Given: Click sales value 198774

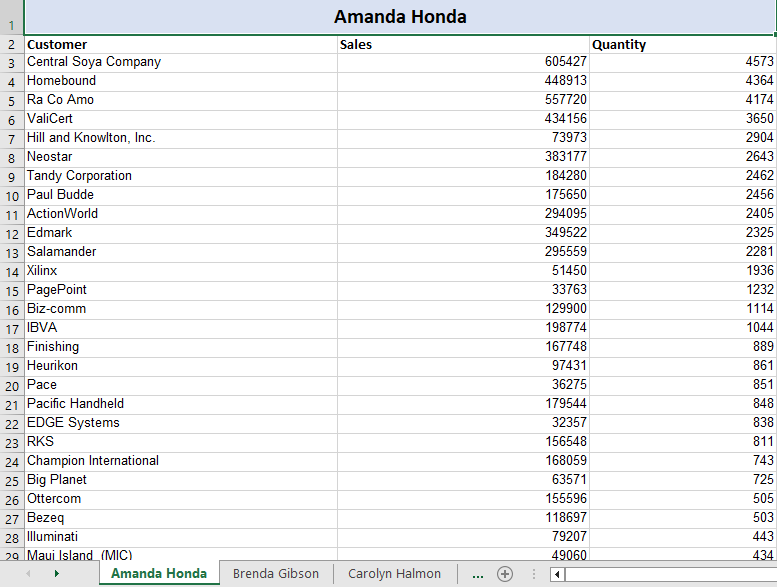Looking at the screenshot, I should click(463, 328).
